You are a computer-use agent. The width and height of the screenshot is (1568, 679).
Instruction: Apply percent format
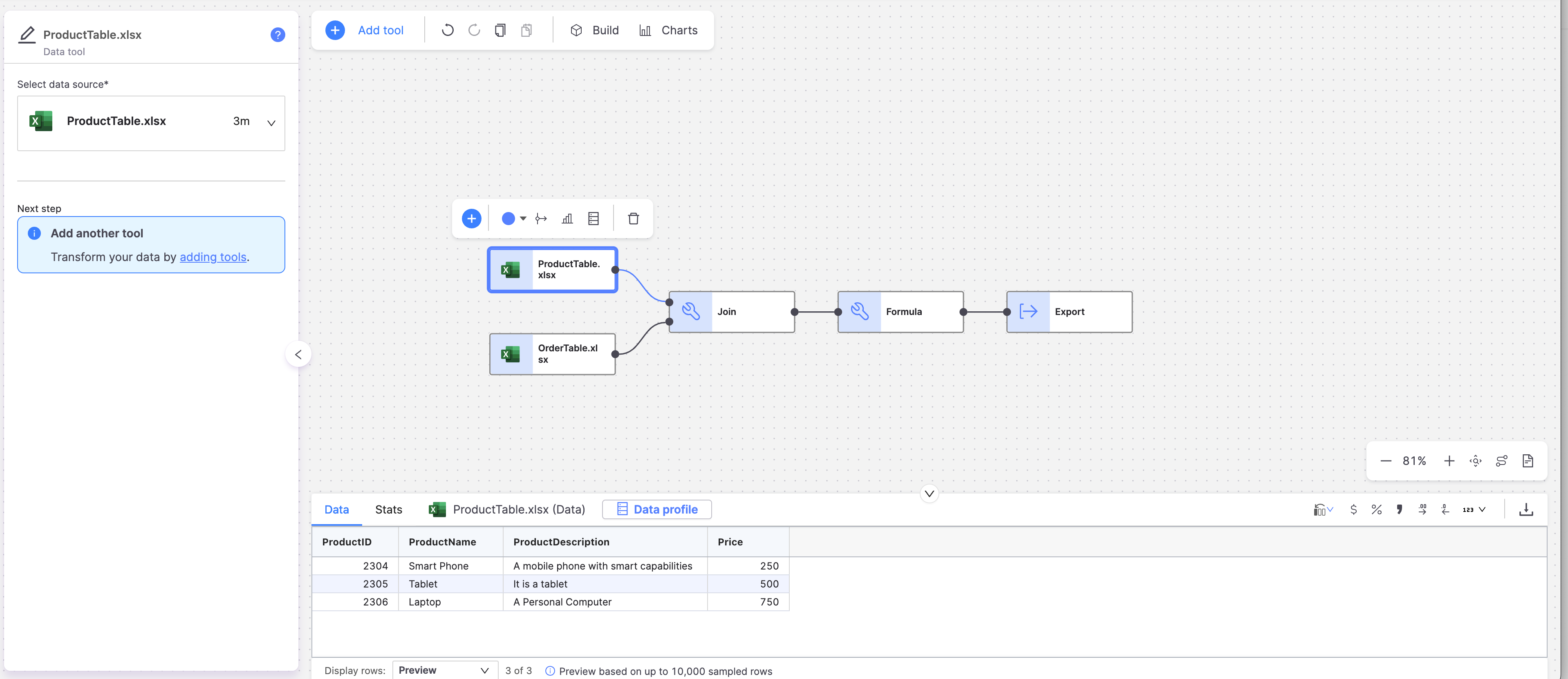(1376, 509)
